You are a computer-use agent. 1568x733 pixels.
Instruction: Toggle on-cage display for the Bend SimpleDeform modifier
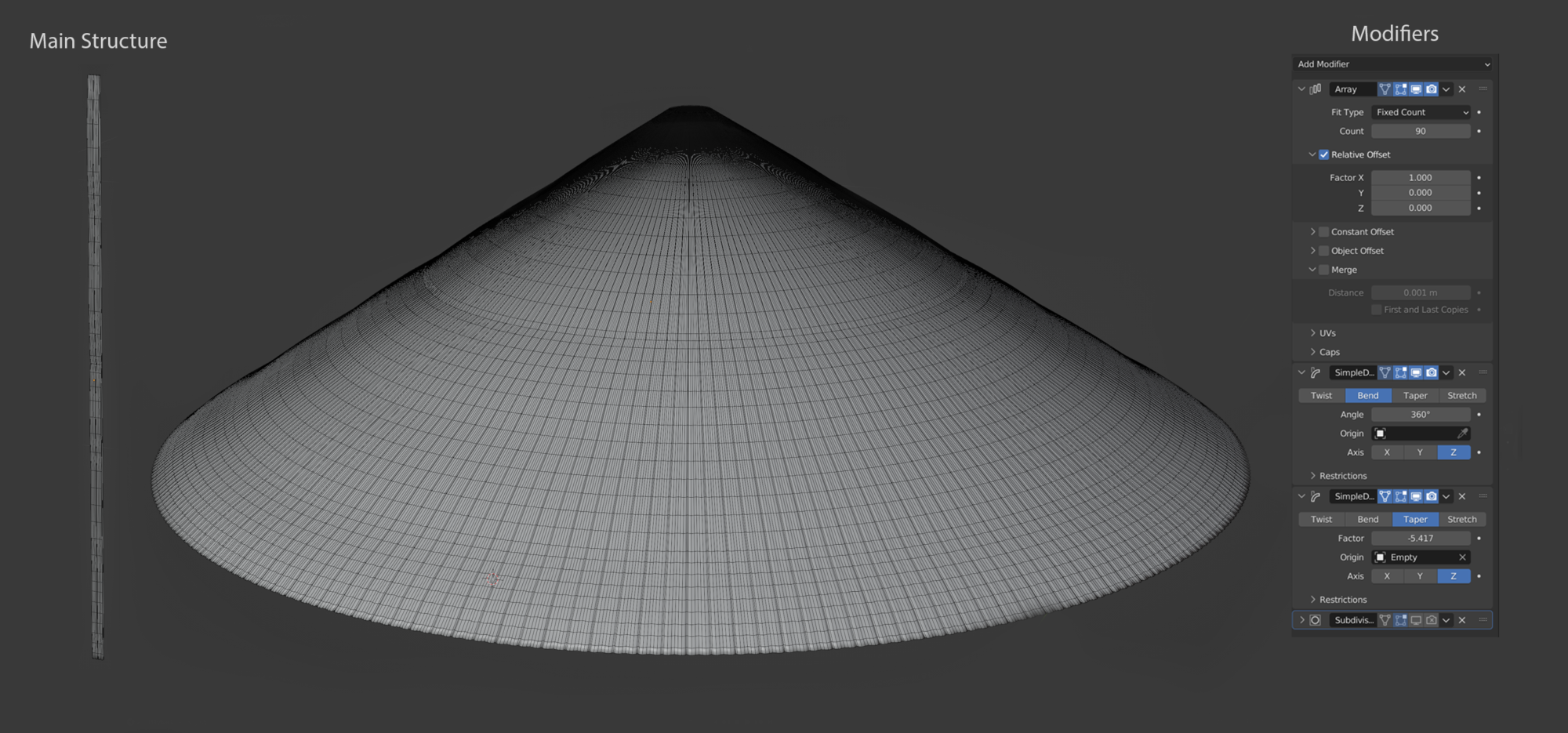[x=1385, y=373]
